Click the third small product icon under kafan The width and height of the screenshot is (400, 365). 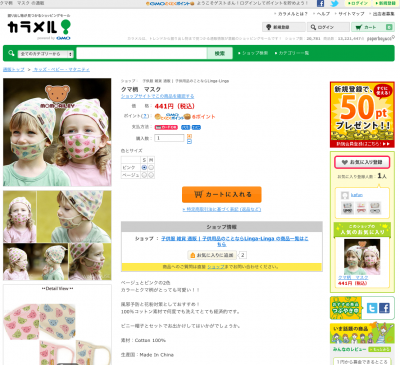pyautogui.click(x=375, y=208)
